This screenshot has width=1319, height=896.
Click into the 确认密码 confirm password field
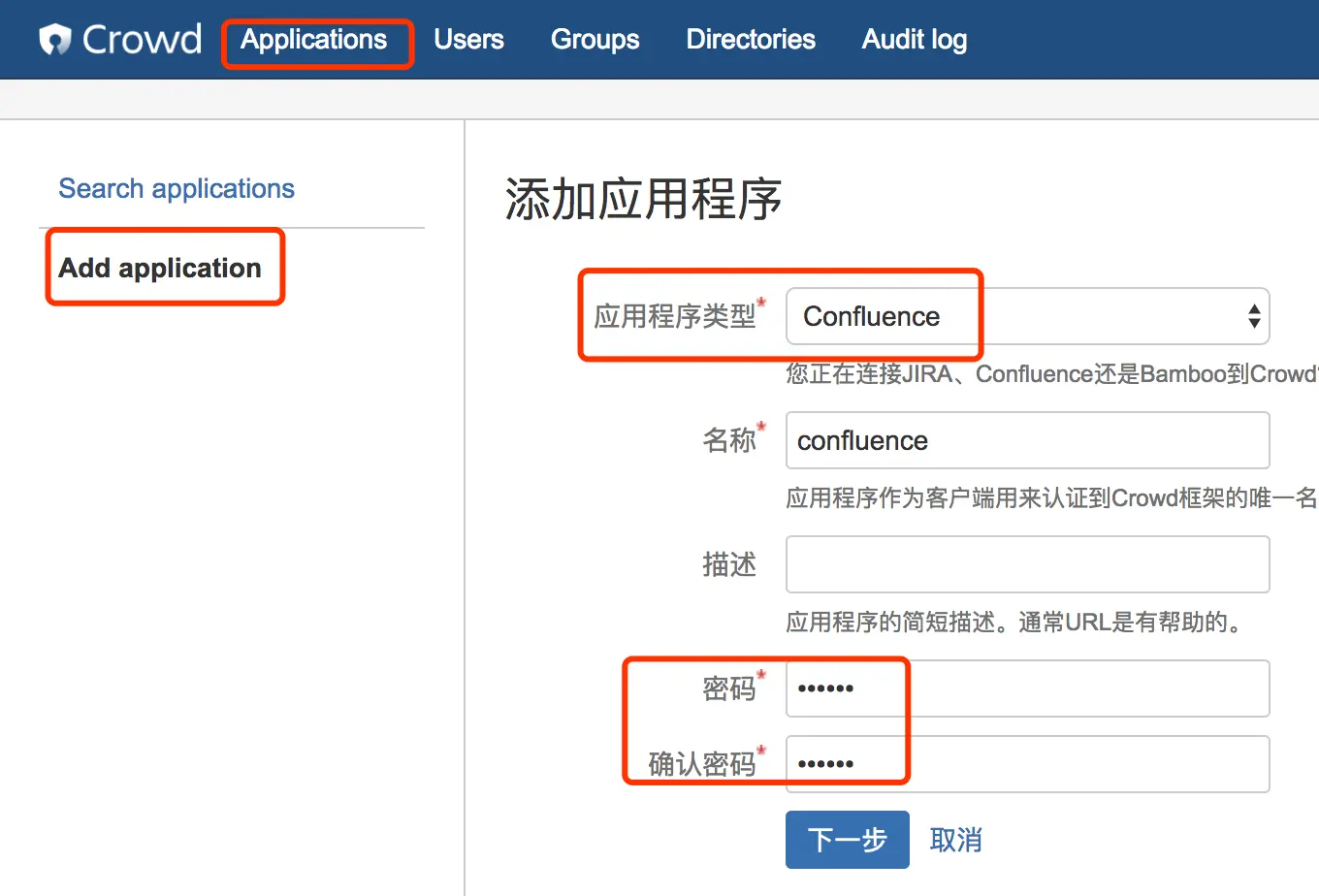pyautogui.click(x=1026, y=764)
